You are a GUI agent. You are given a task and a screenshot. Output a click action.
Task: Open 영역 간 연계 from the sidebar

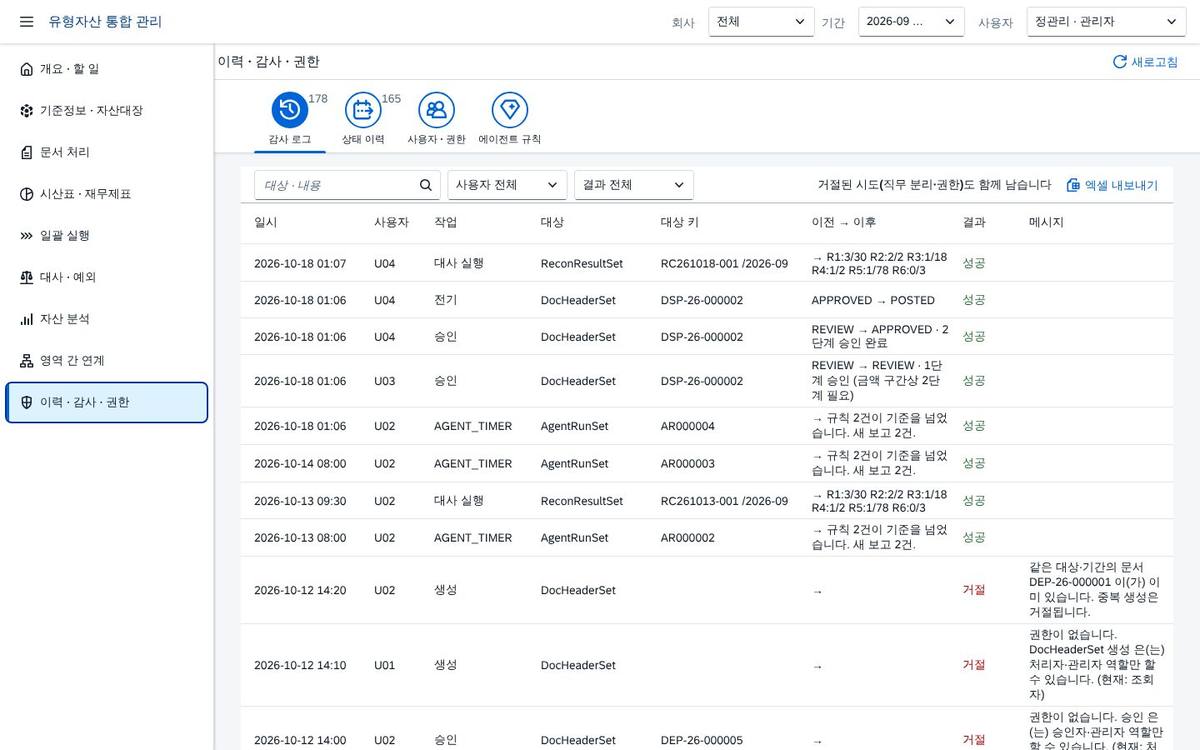point(107,361)
